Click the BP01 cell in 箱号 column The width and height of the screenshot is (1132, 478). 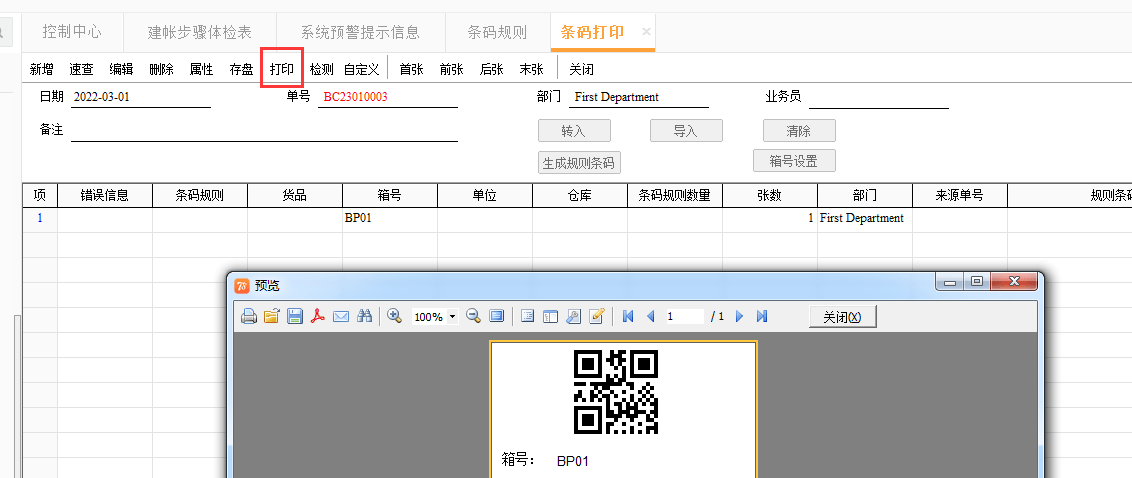tap(390, 218)
